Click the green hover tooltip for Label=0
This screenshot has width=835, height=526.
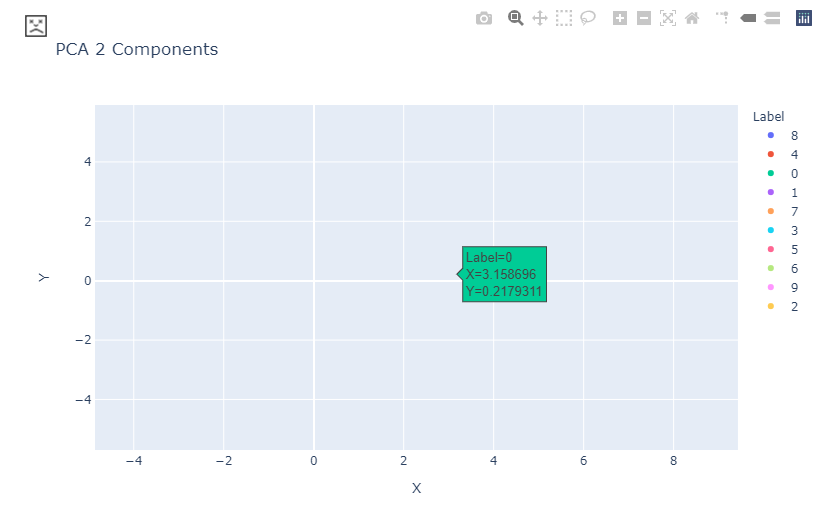(x=504, y=274)
